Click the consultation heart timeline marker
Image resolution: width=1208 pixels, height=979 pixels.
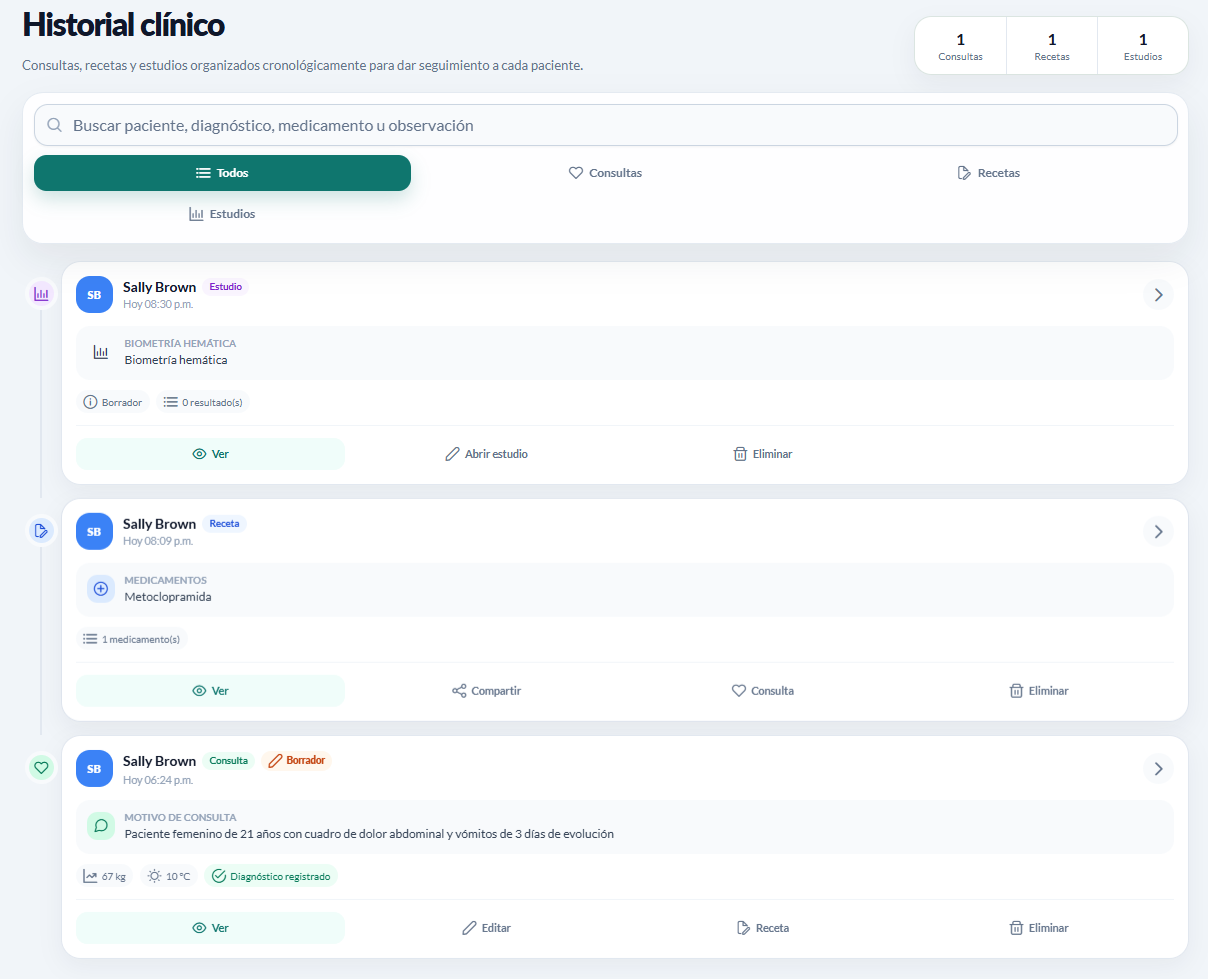41,768
